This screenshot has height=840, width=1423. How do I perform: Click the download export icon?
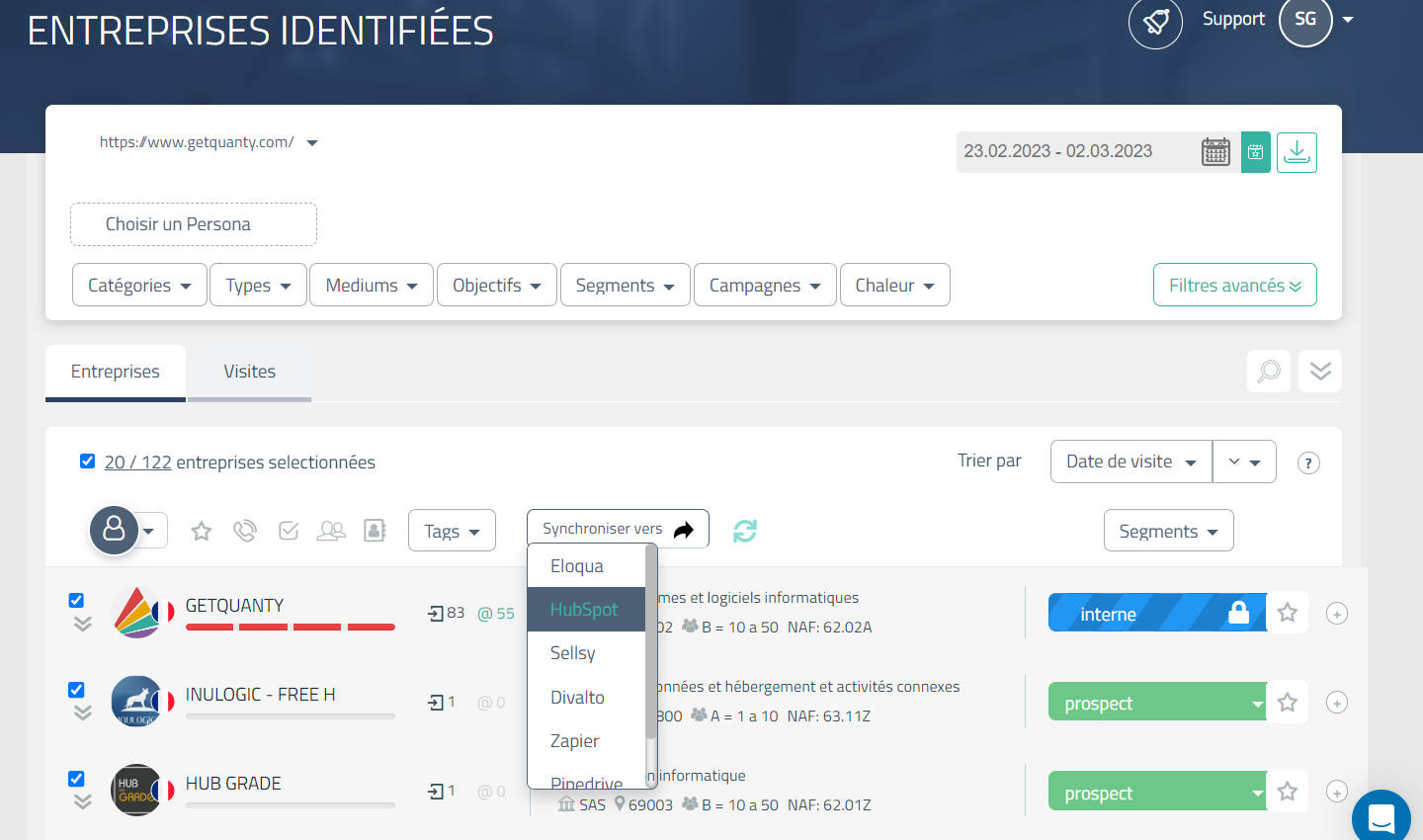point(1297,152)
